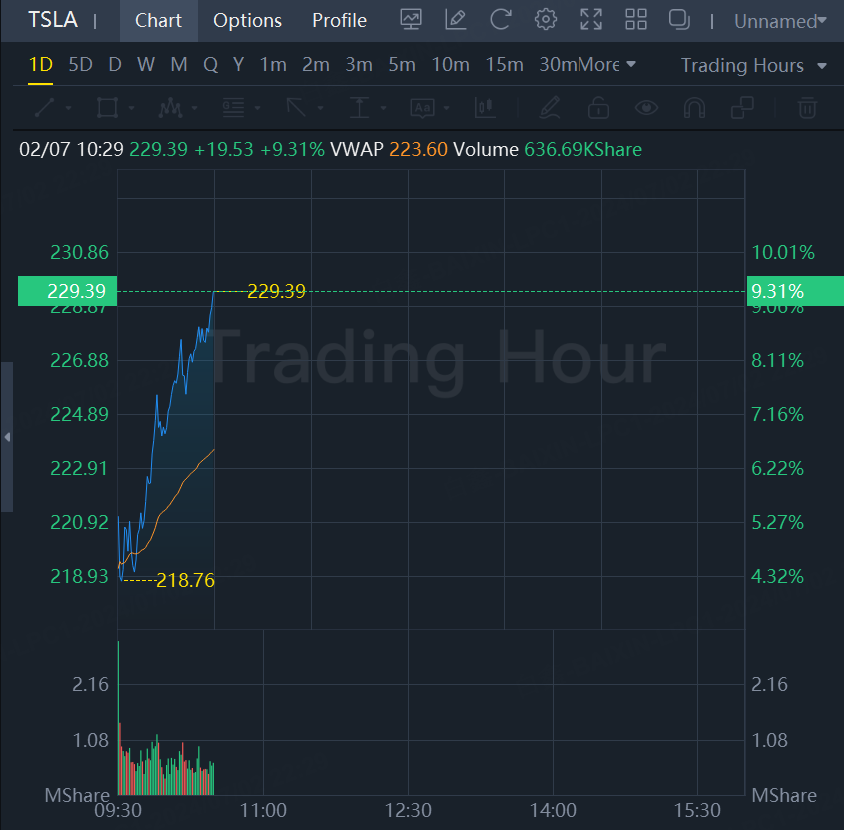Refresh the TSLA chart
844x830 pixels.
[501, 20]
